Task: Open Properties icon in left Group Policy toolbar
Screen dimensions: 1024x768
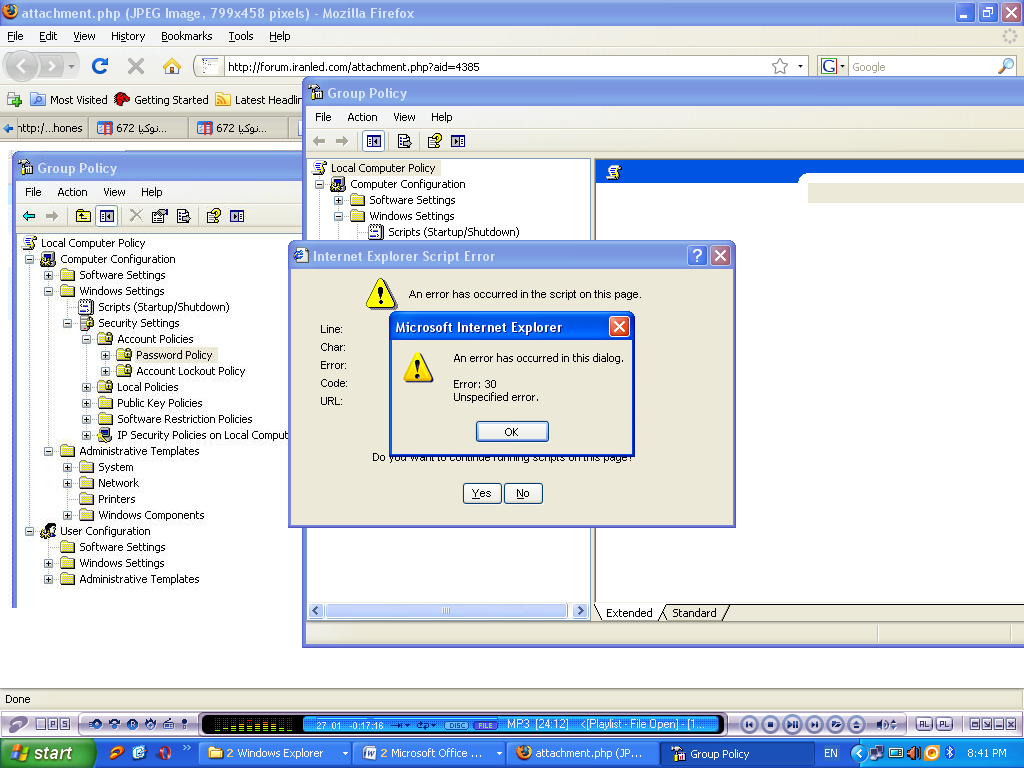Action: coord(160,216)
